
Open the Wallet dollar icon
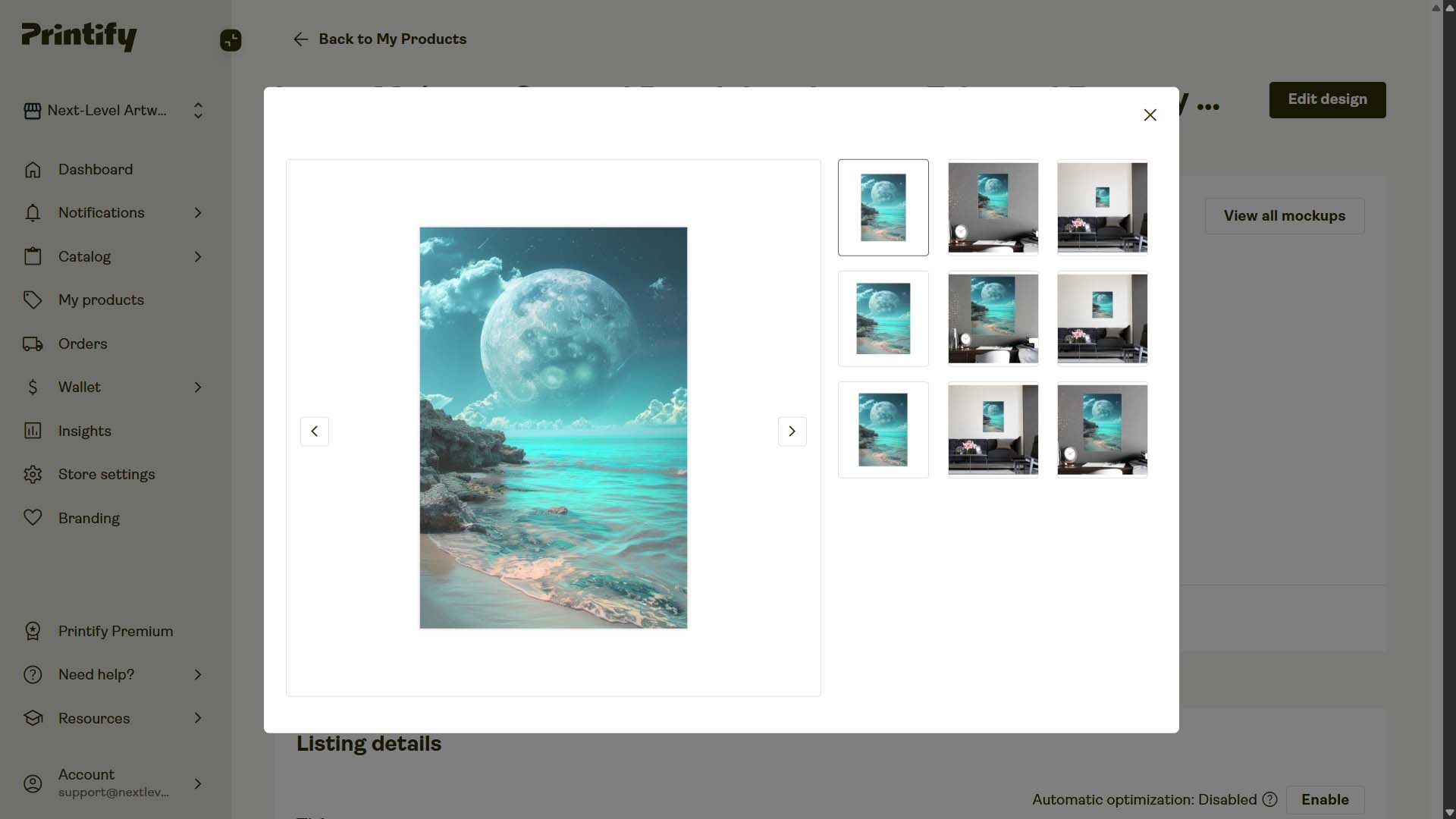click(33, 387)
